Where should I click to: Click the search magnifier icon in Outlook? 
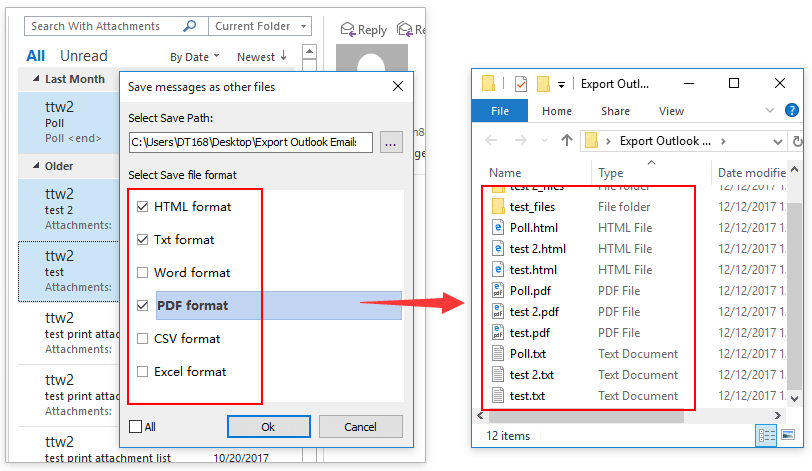click(190, 26)
